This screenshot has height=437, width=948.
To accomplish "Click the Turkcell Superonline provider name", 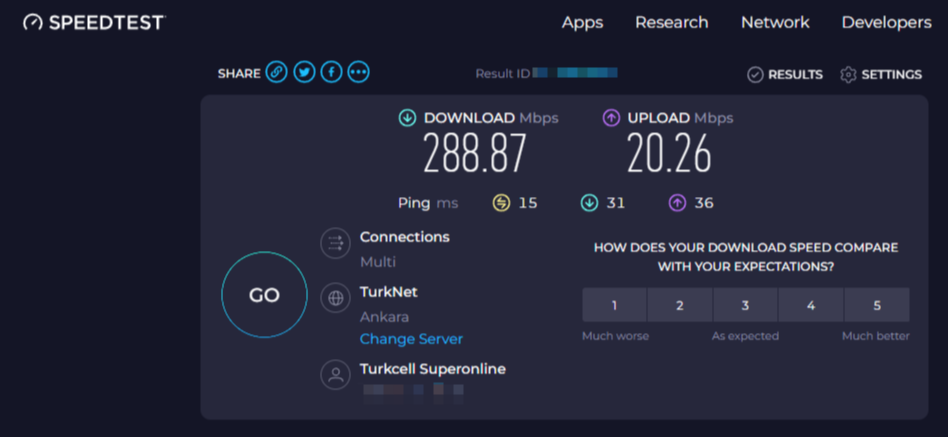I will (x=433, y=369).
